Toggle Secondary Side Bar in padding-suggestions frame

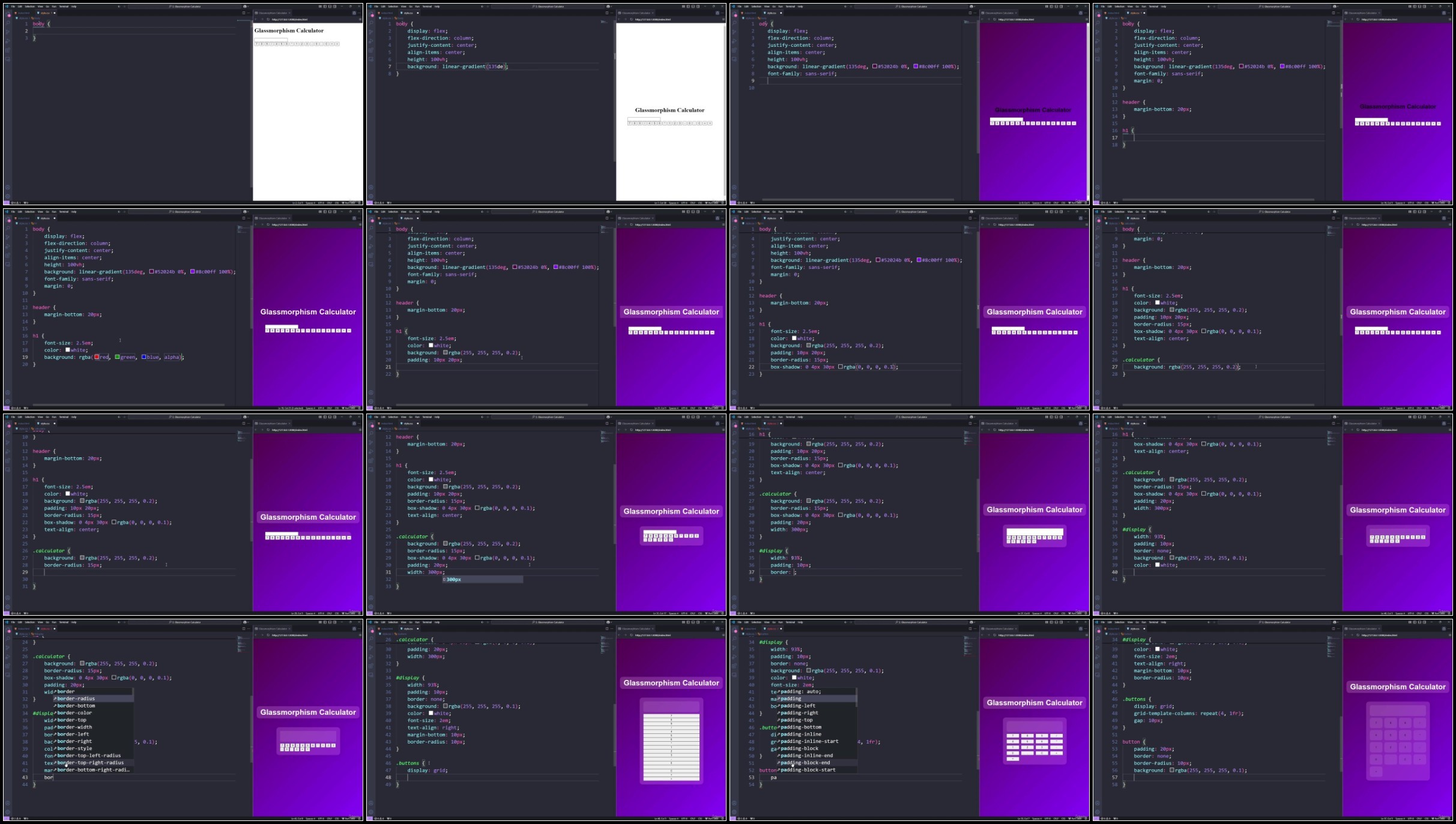point(1062,622)
